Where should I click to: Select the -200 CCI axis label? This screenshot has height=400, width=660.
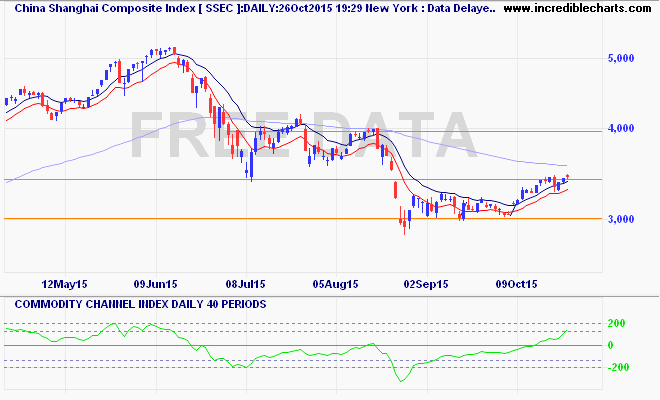point(617,367)
